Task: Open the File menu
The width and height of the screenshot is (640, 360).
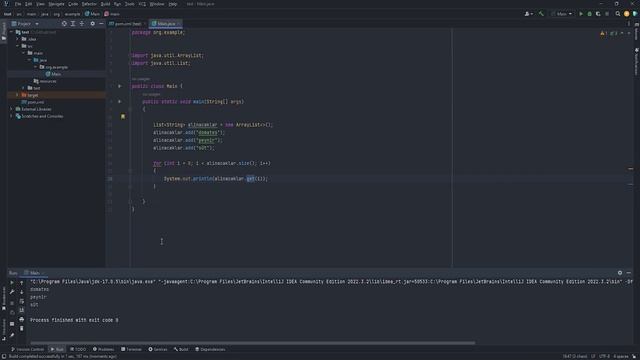Action: 18,4
